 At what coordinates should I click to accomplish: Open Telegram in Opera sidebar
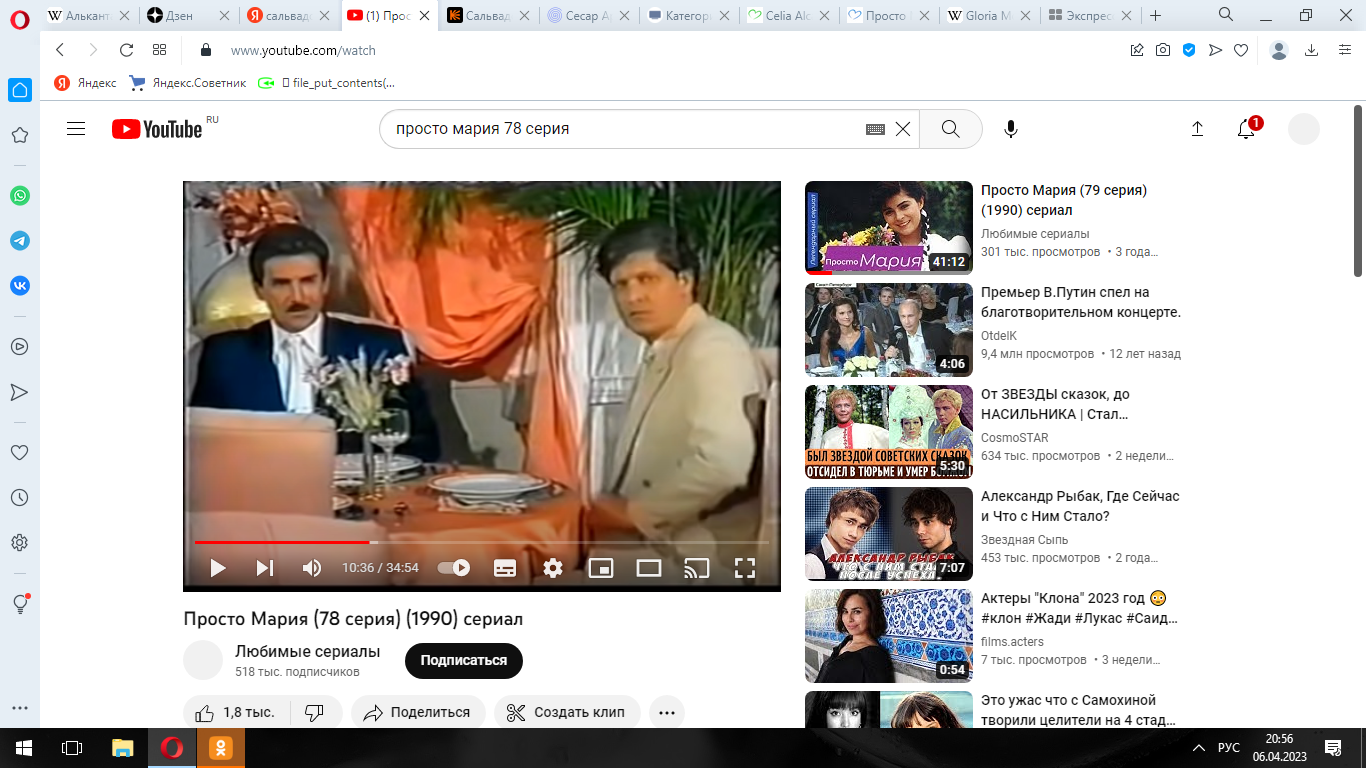(x=20, y=241)
